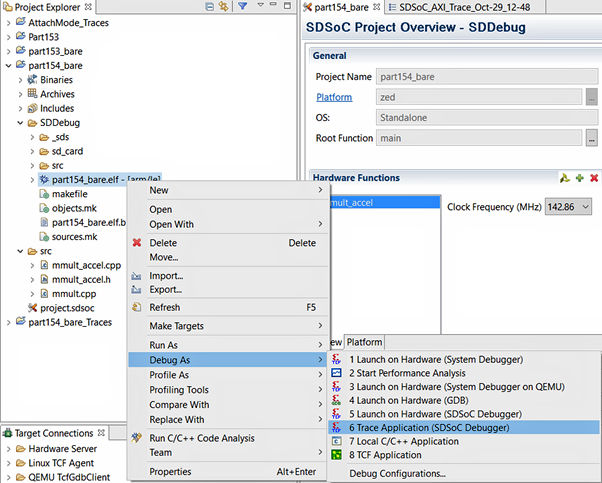Choose Make Targets submenu
Viewport: 602px width, 483px height.
click(x=227, y=326)
